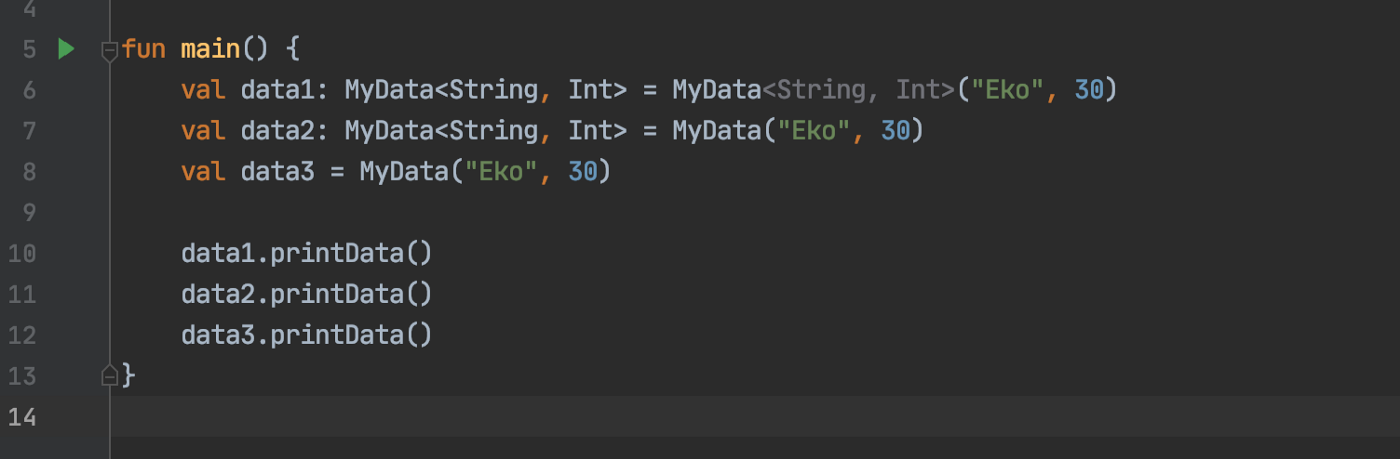The width and height of the screenshot is (1400, 459).
Task: Click data2.printData() call on line 11
Action: point(307,294)
